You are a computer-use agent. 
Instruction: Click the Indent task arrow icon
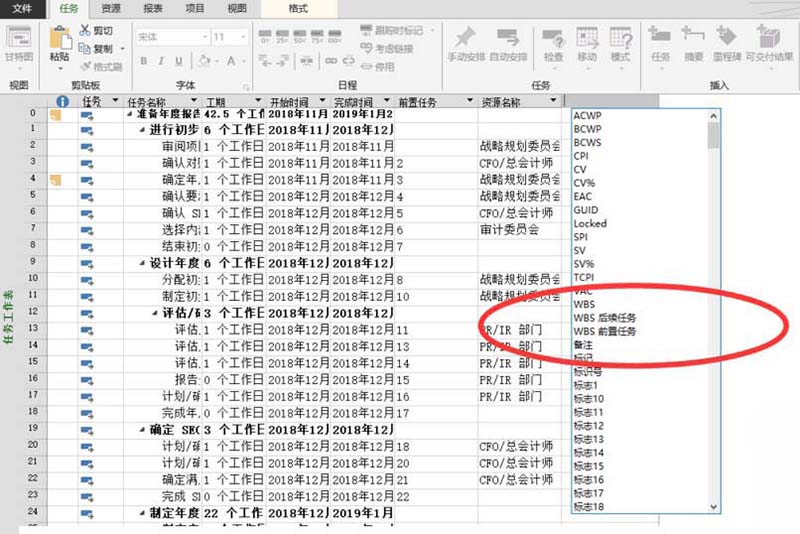[282, 61]
